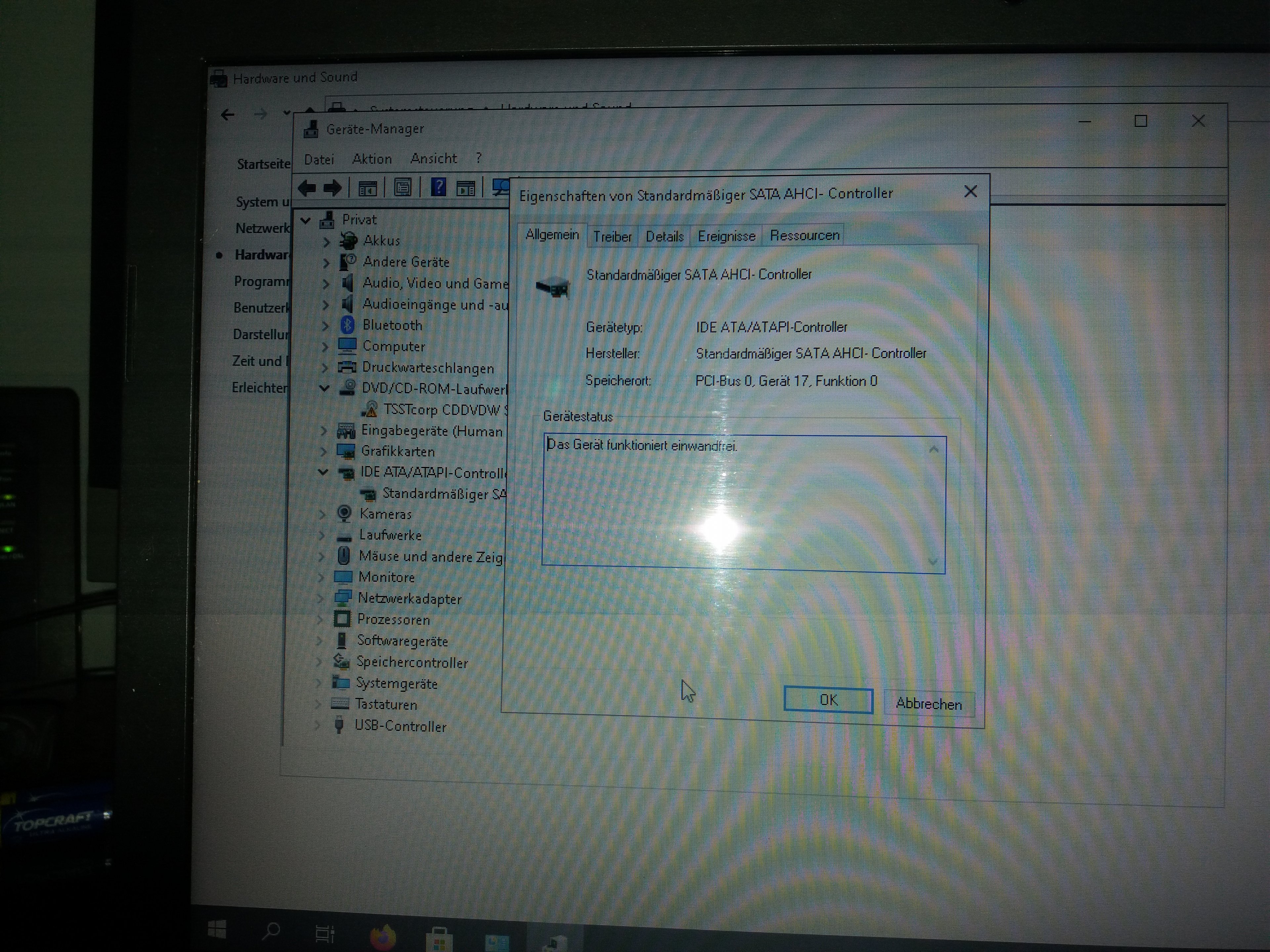
Task: Select the Bluetooth device category icon
Action: point(347,325)
